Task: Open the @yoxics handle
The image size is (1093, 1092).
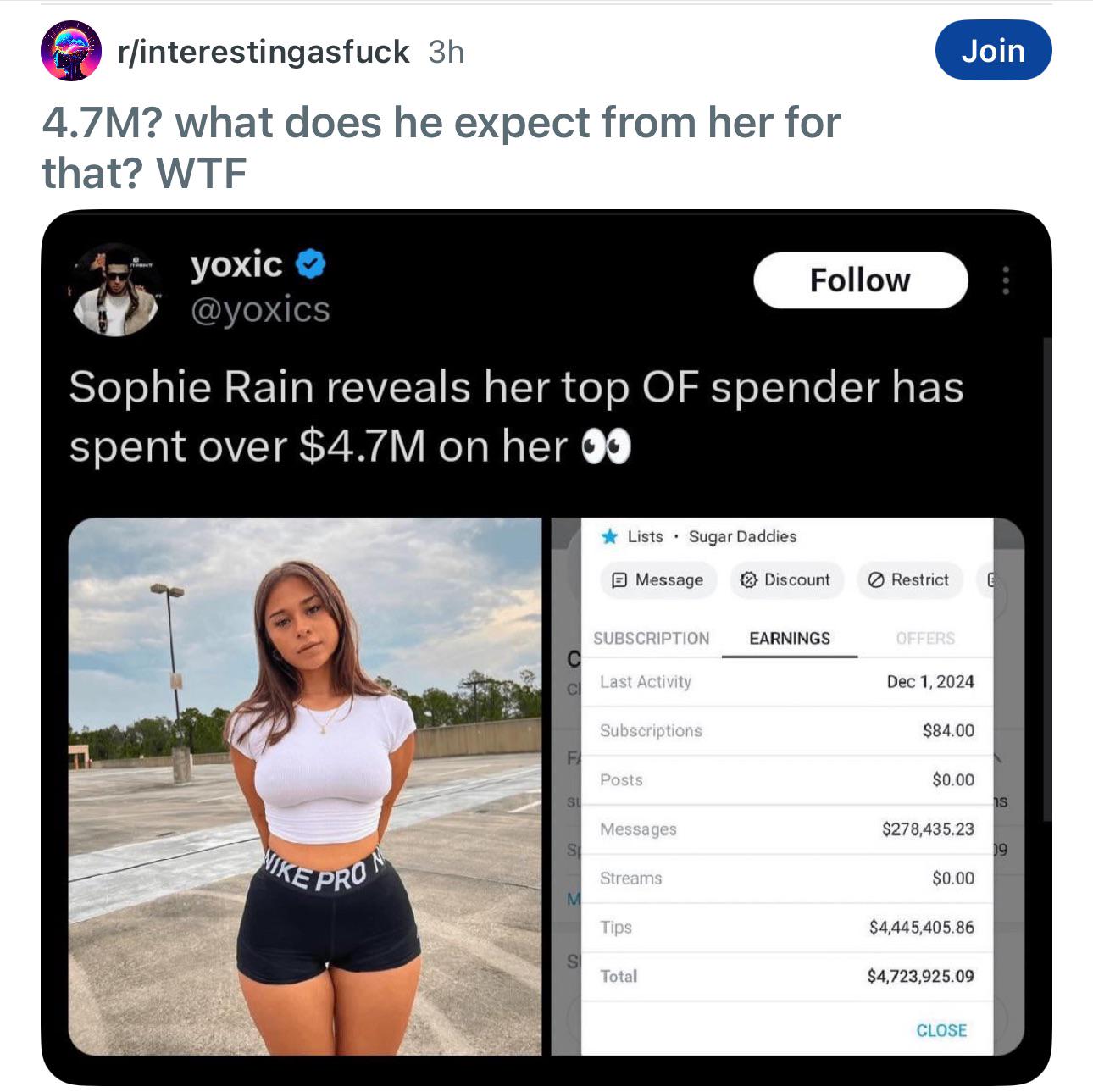Action: pos(260,310)
